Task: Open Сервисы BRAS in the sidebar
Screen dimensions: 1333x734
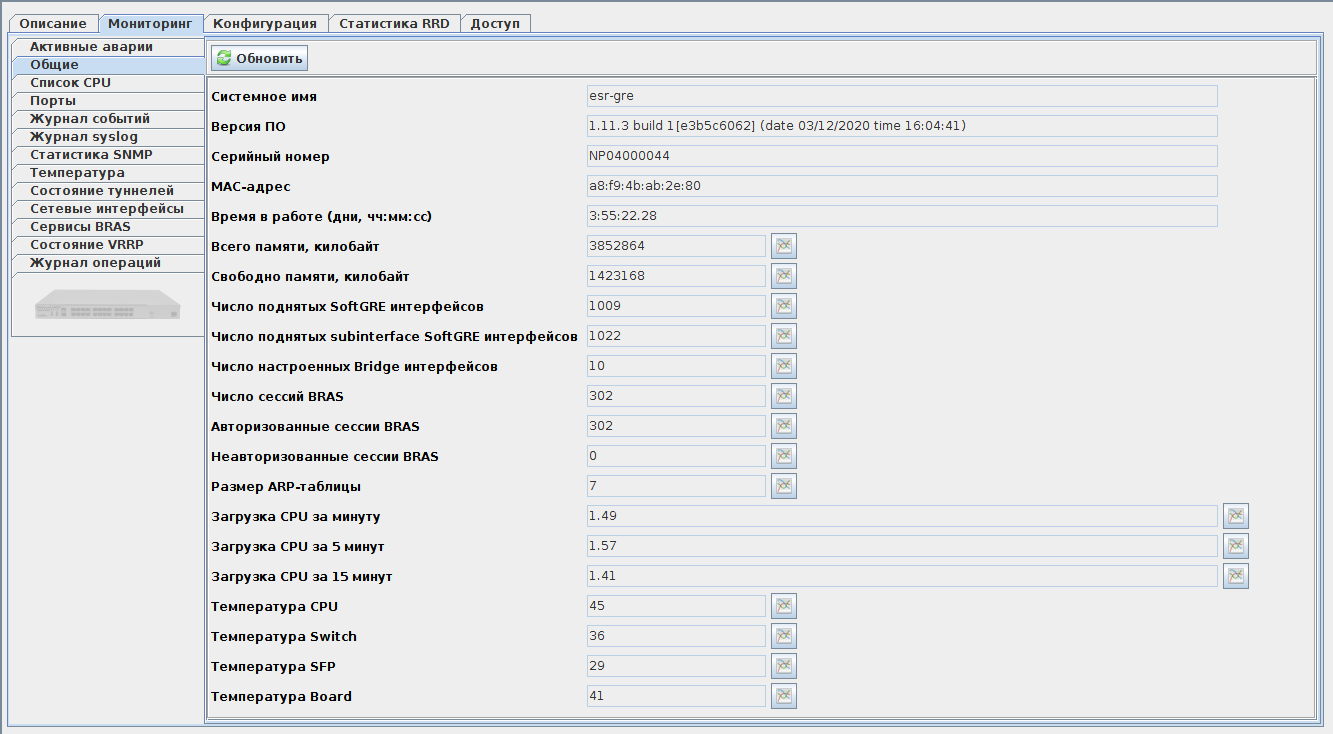Action: pyautogui.click(x=80, y=227)
